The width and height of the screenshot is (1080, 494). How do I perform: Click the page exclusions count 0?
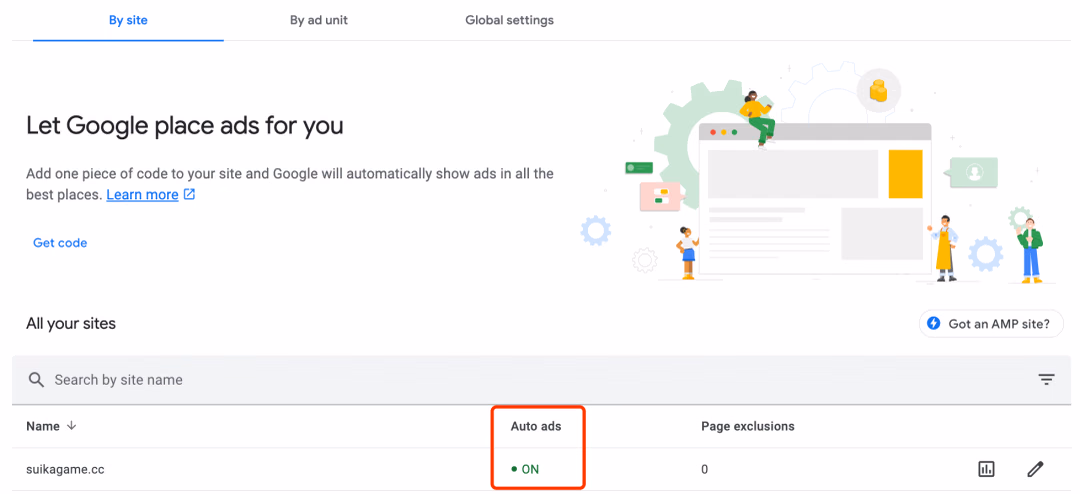705,470
